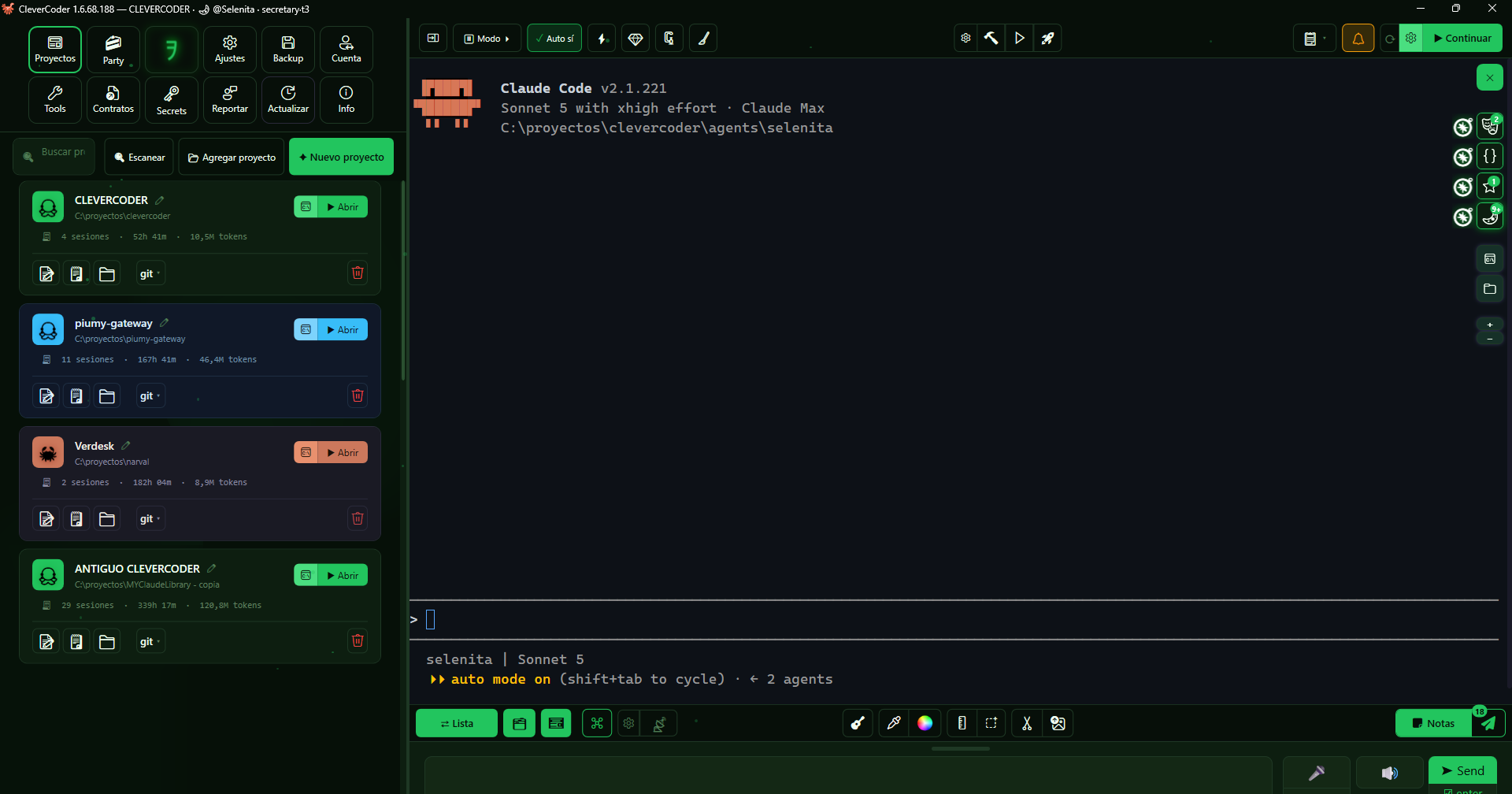This screenshot has height=794, width=1512.
Task: Click the guitar icon in bottom toolbar
Action: (858, 723)
